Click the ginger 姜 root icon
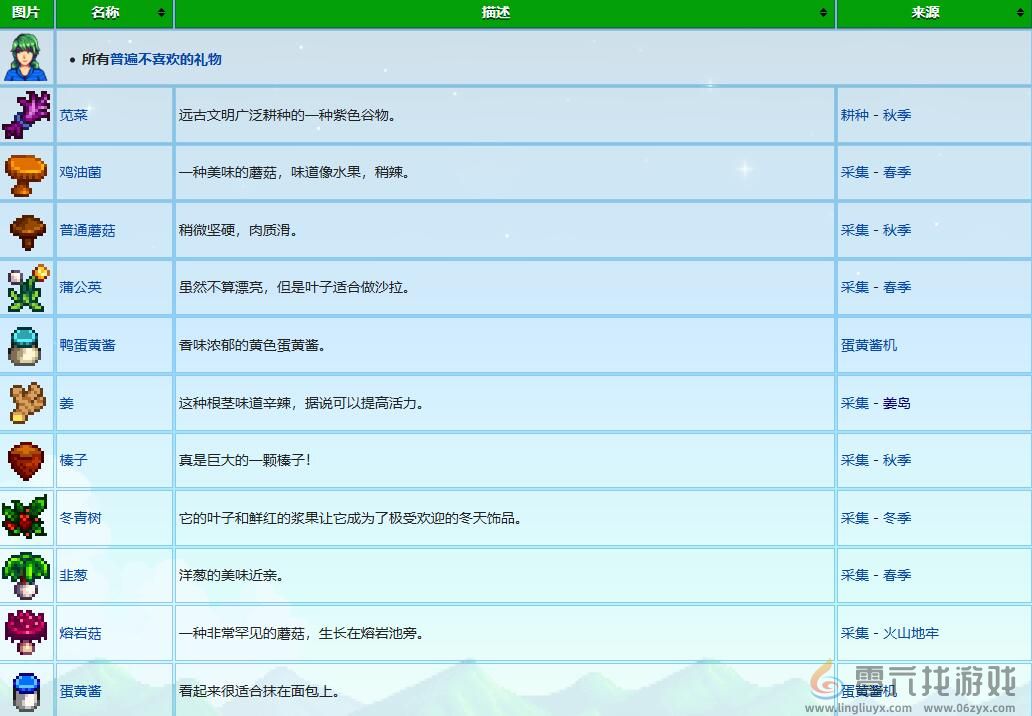 pos(26,402)
